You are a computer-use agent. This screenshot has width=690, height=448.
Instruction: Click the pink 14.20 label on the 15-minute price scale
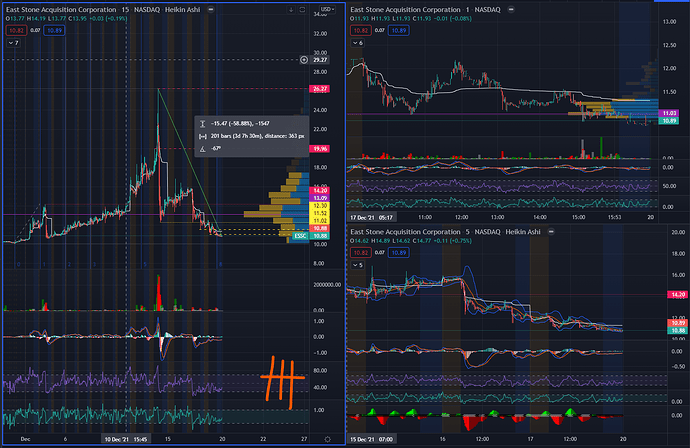click(320, 191)
